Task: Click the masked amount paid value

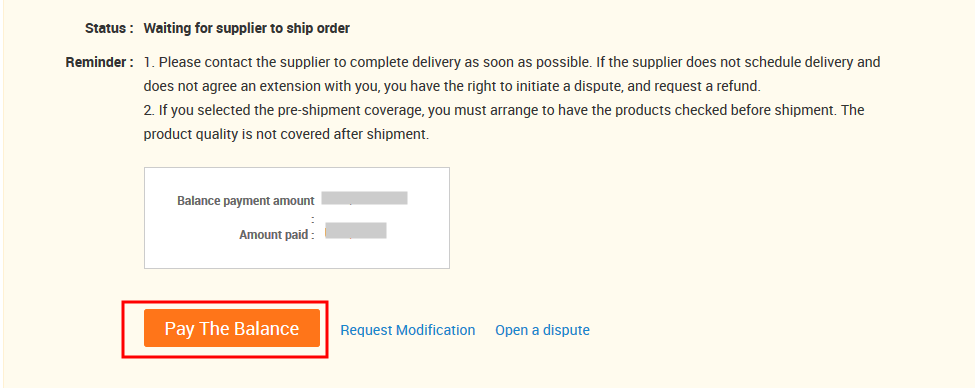Action: pos(356,231)
